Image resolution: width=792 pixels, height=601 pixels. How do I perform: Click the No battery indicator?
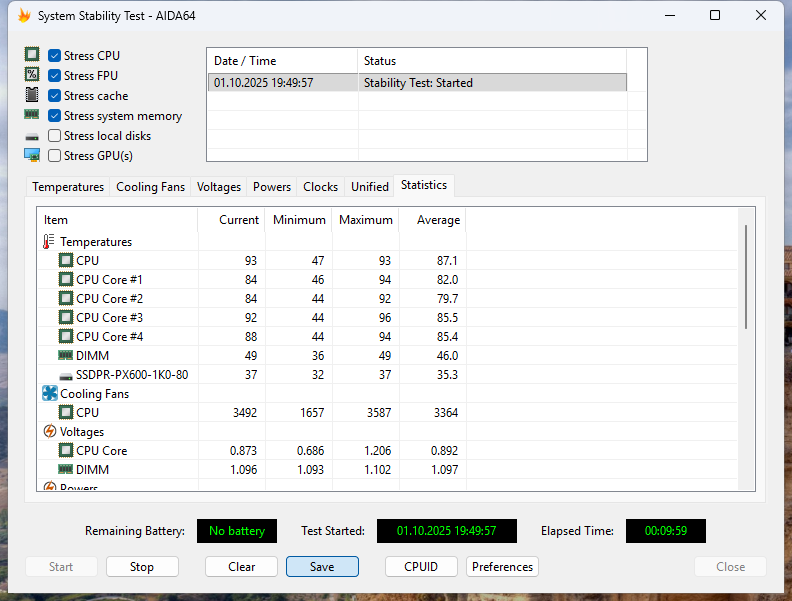[237, 531]
